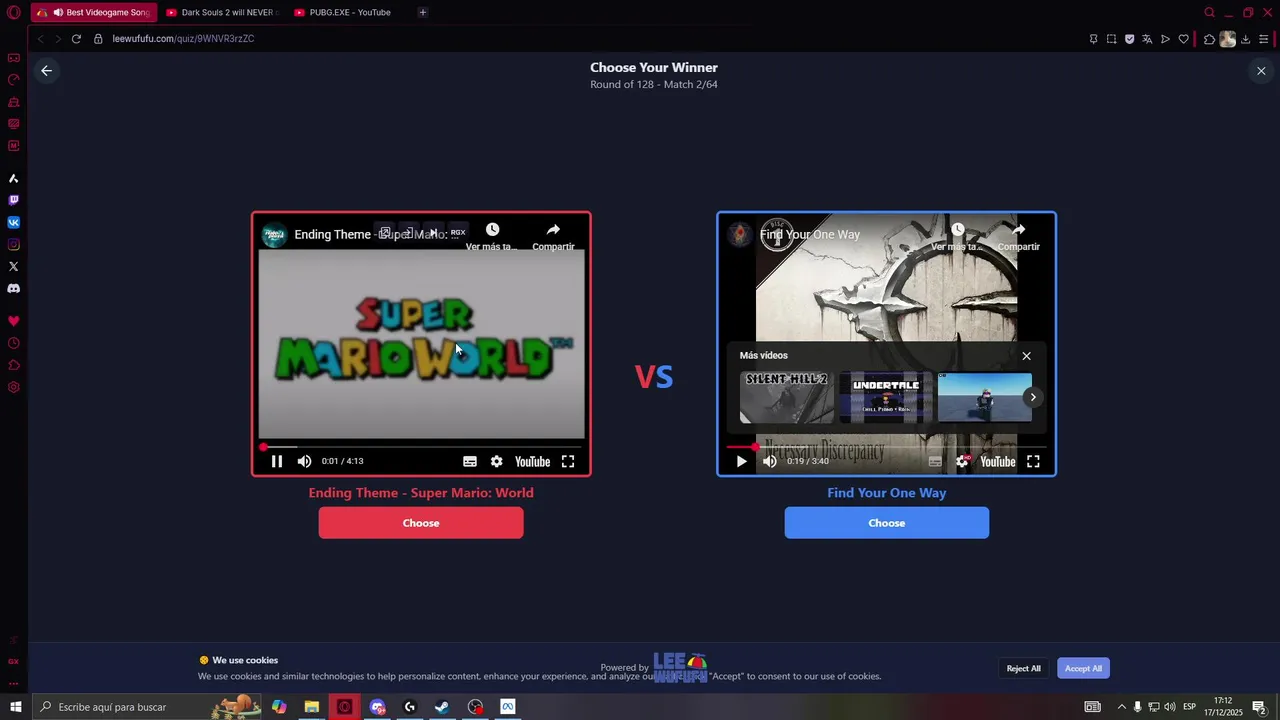Enter fullscreen on Find Your One Way video

tap(1033, 461)
